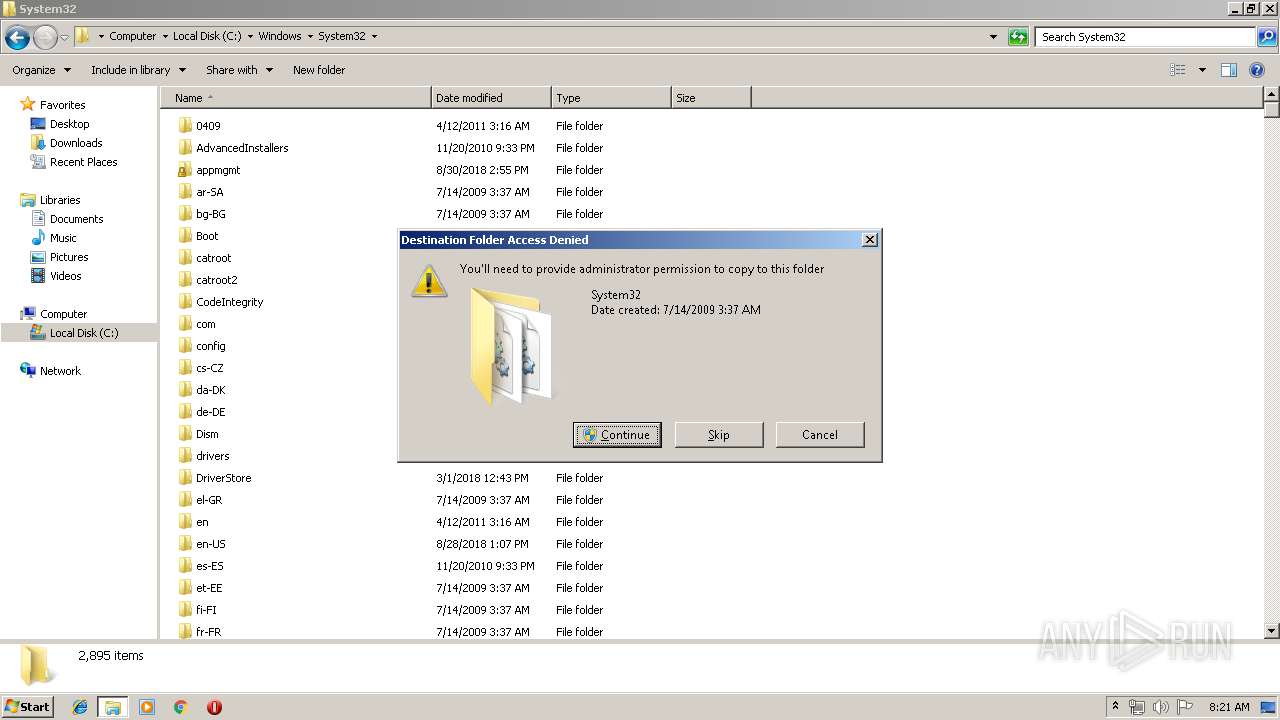
Task: Click the refresh button beside address bar
Action: coord(1018,37)
